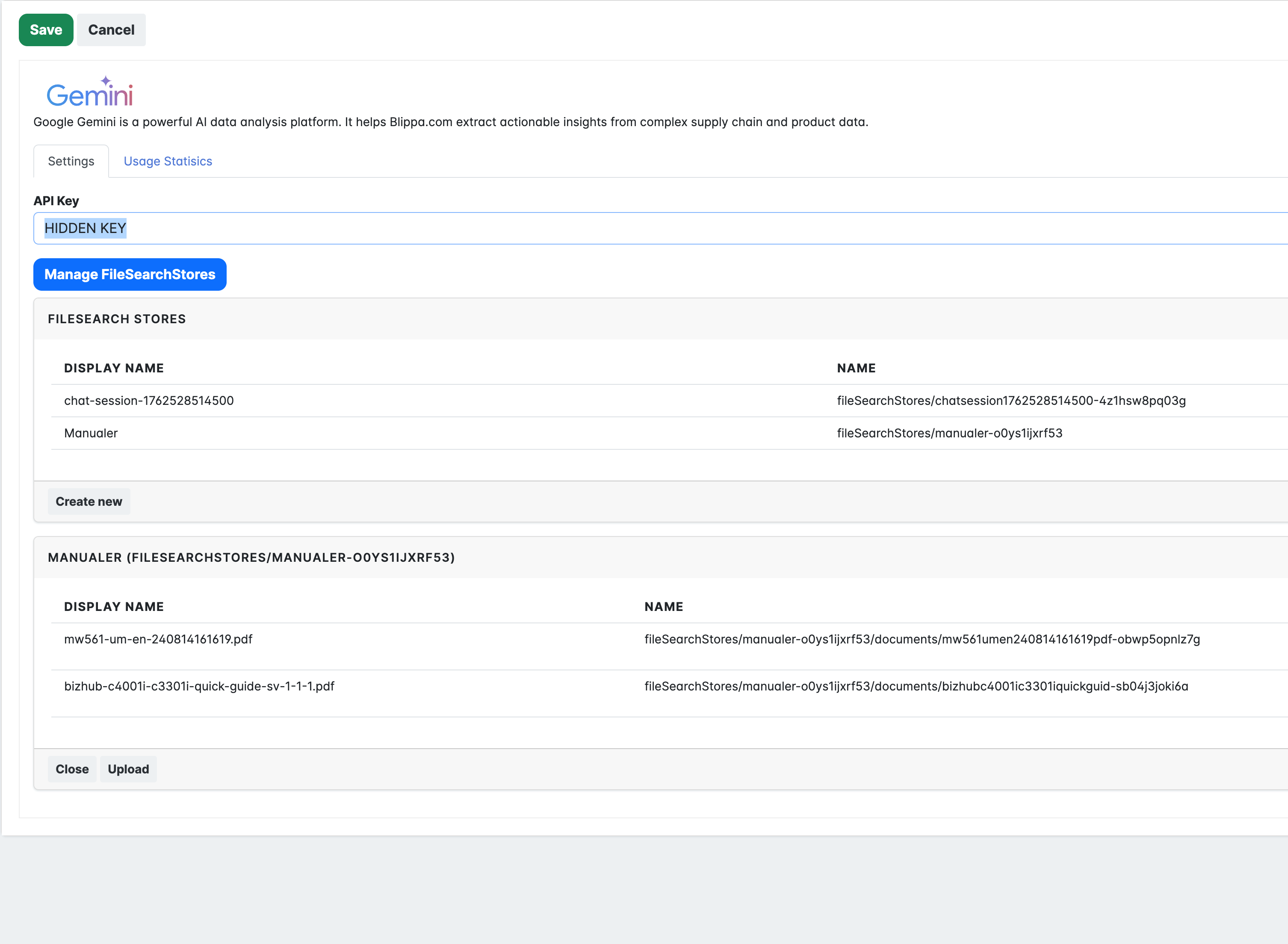Select the Manualer store row

91,433
